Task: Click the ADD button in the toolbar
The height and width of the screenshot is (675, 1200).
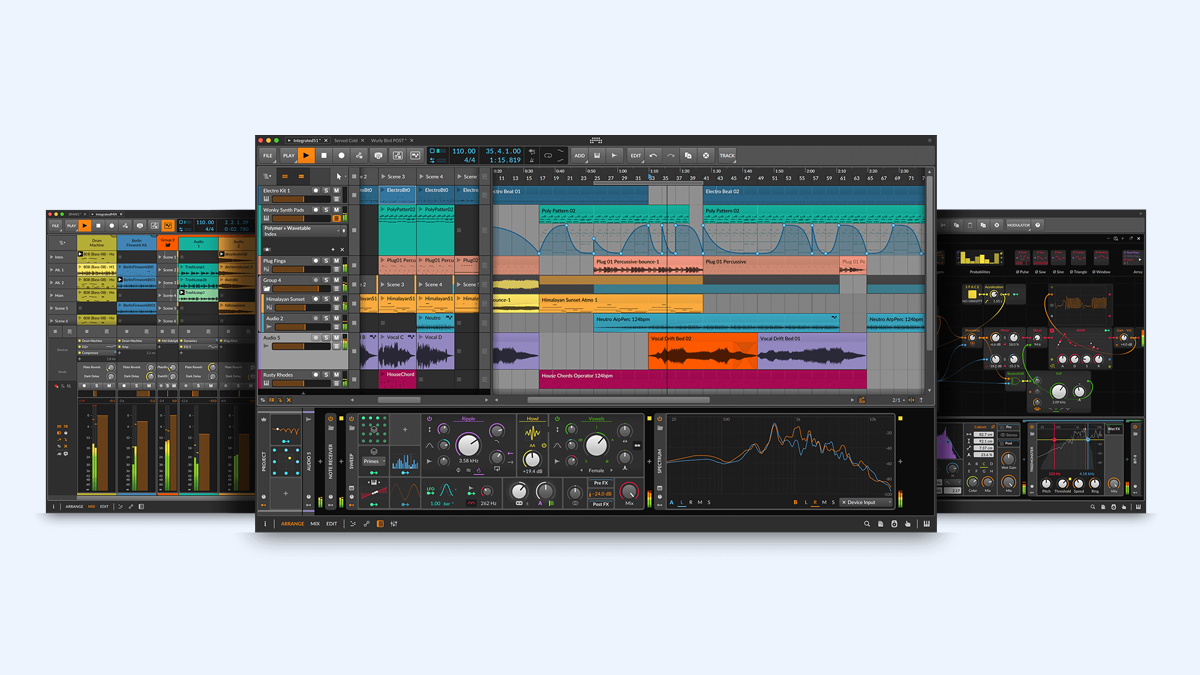Action: point(579,156)
